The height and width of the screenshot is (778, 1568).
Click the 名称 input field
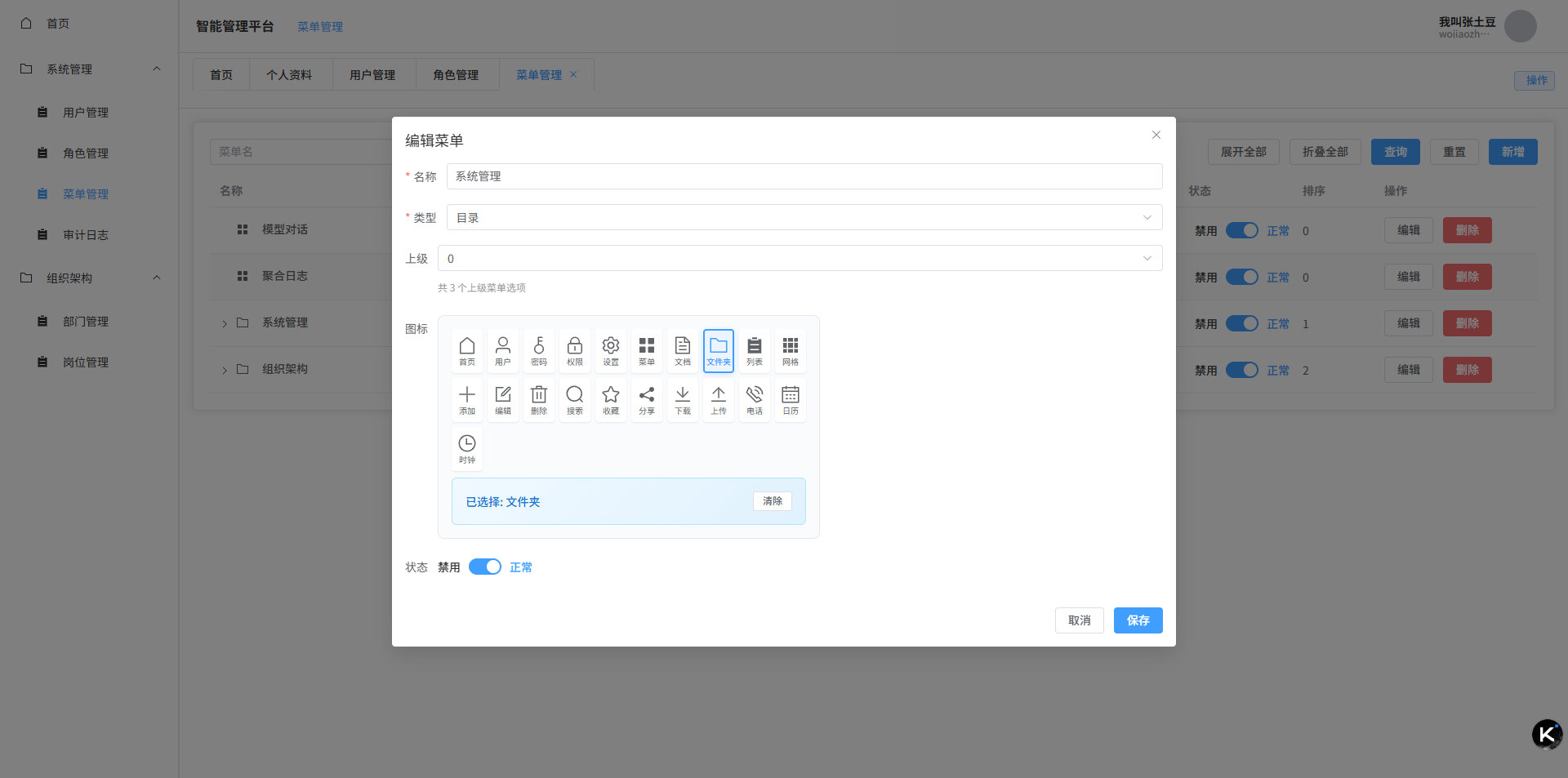click(x=804, y=176)
